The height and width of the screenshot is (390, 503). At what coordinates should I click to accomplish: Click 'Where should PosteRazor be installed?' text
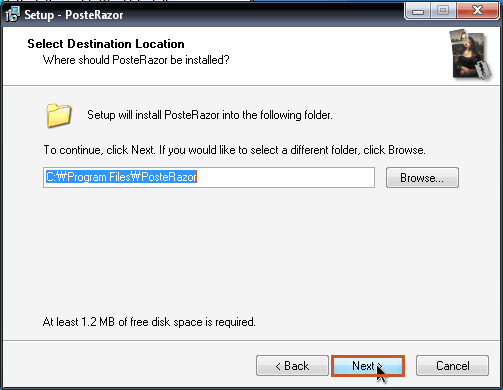(x=136, y=60)
